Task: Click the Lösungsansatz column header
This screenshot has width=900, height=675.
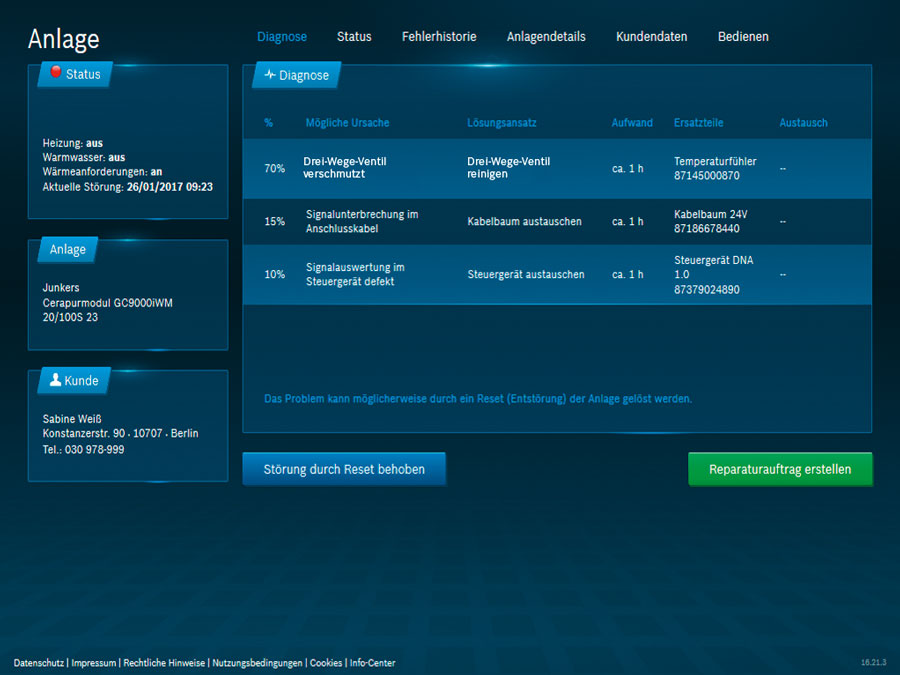Action: point(502,122)
